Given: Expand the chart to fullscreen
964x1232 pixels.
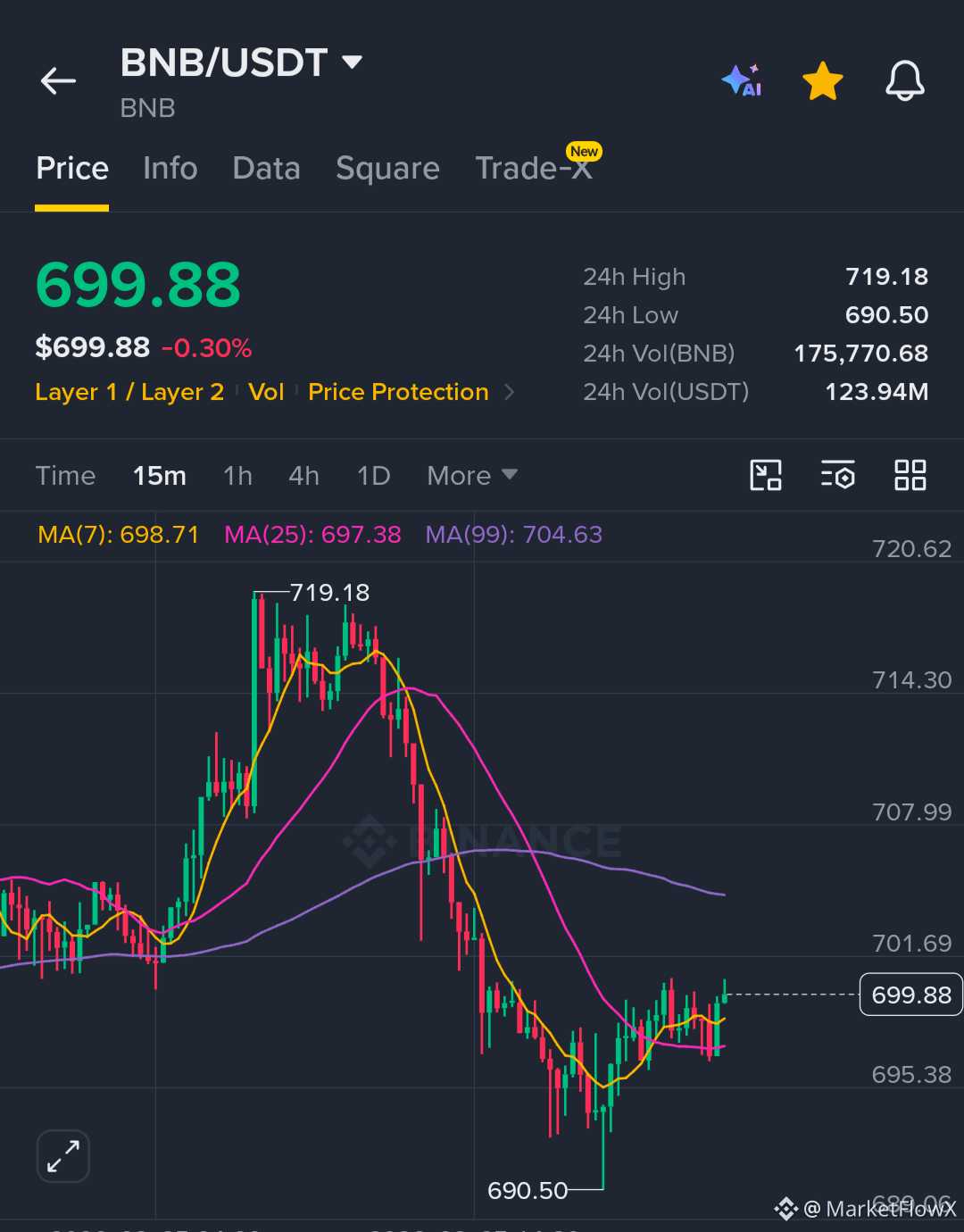Looking at the screenshot, I should click(63, 1156).
